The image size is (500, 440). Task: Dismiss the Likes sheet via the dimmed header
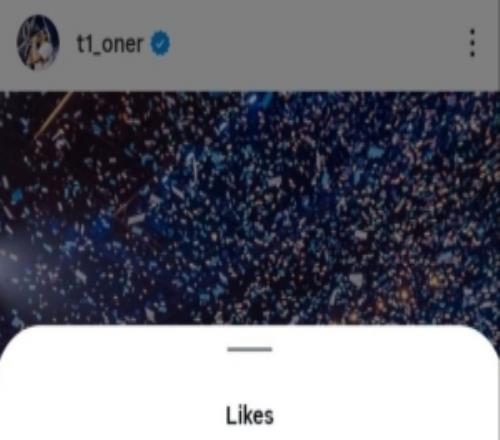pos(300,45)
